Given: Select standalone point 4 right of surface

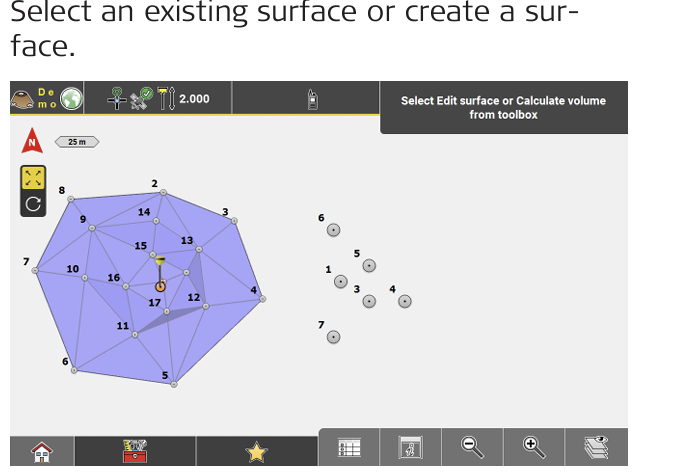Looking at the screenshot, I should 405,301.
